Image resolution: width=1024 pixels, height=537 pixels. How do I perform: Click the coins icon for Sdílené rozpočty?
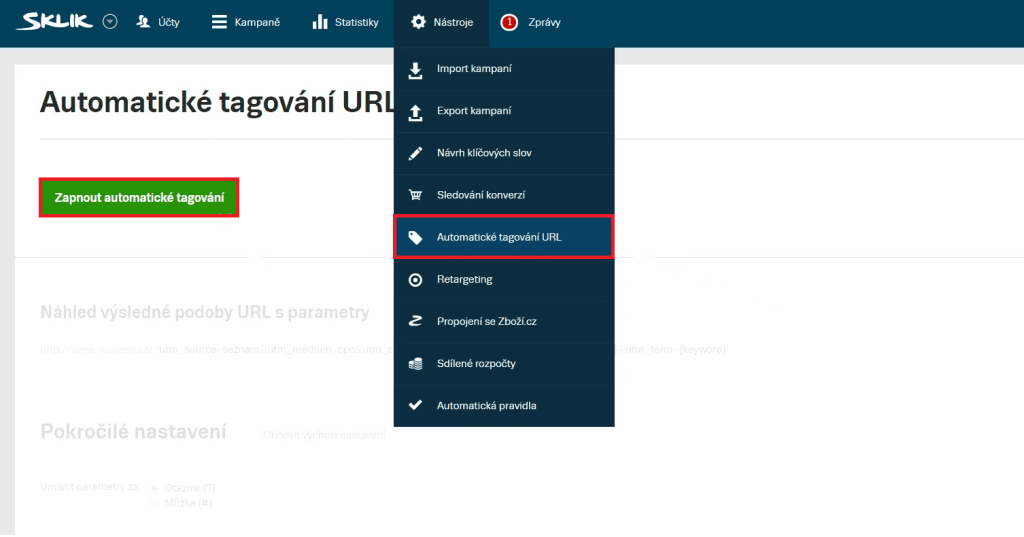coord(416,364)
